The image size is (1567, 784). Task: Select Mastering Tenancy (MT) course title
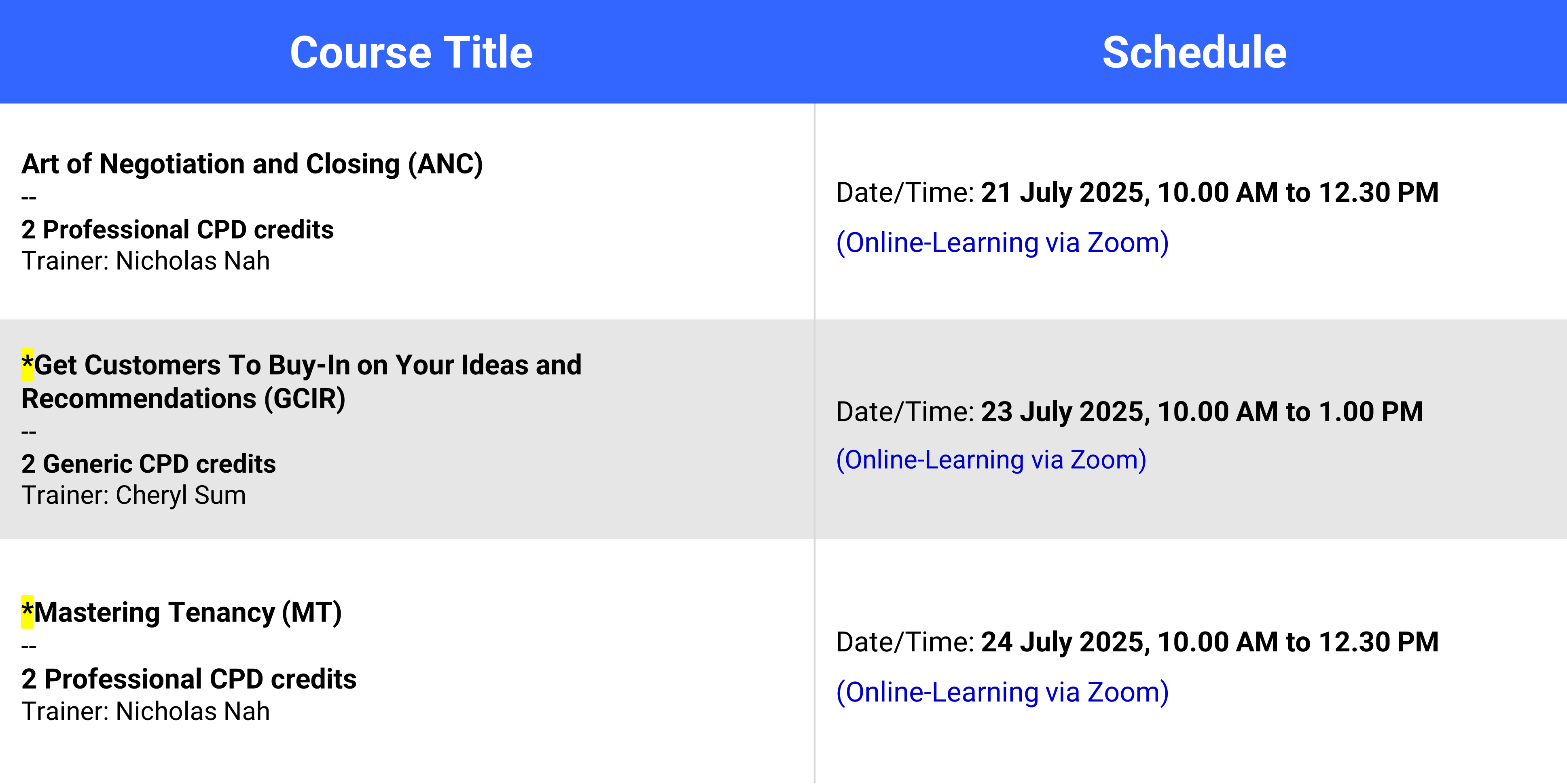(x=182, y=612)
